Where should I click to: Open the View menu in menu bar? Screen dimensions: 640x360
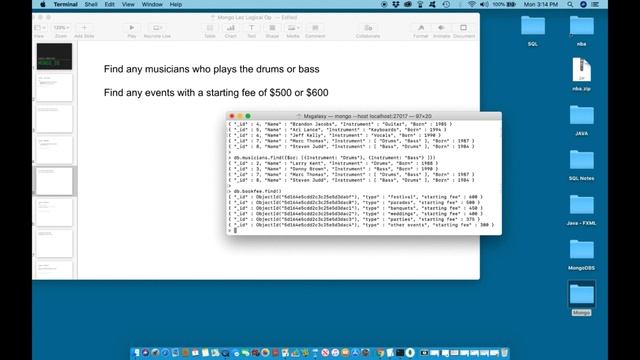pyautogui.click(x=128, y=4)
